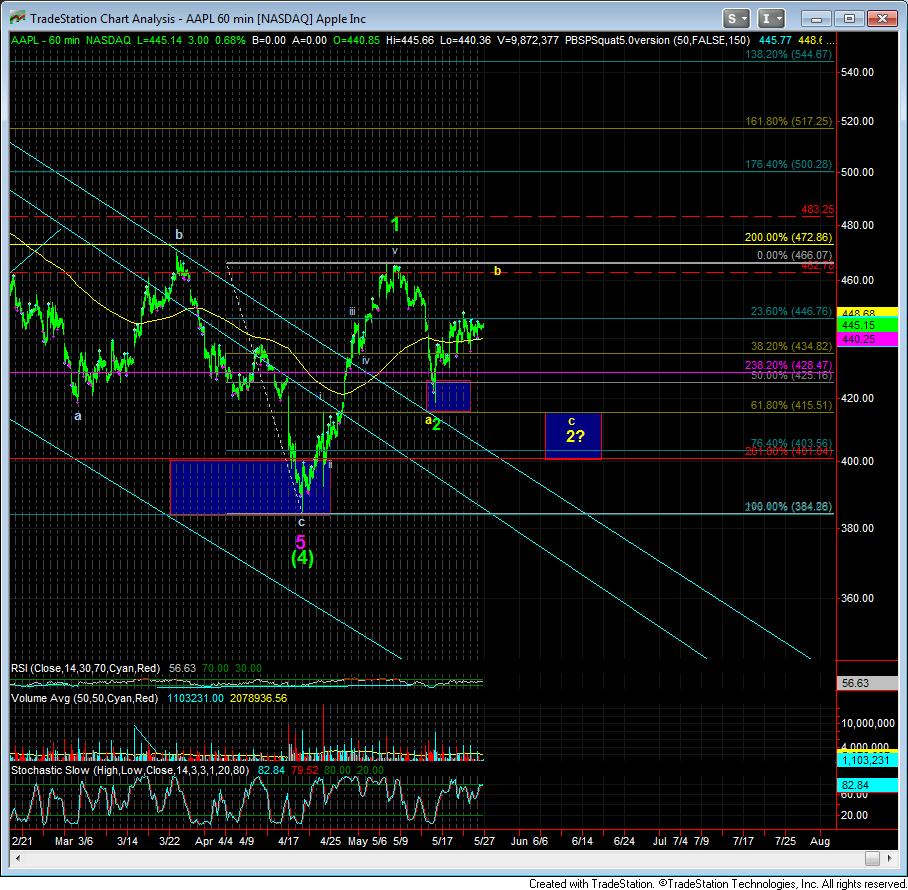Click the 0.00% (466.07) retracement label

pos(794,255)
